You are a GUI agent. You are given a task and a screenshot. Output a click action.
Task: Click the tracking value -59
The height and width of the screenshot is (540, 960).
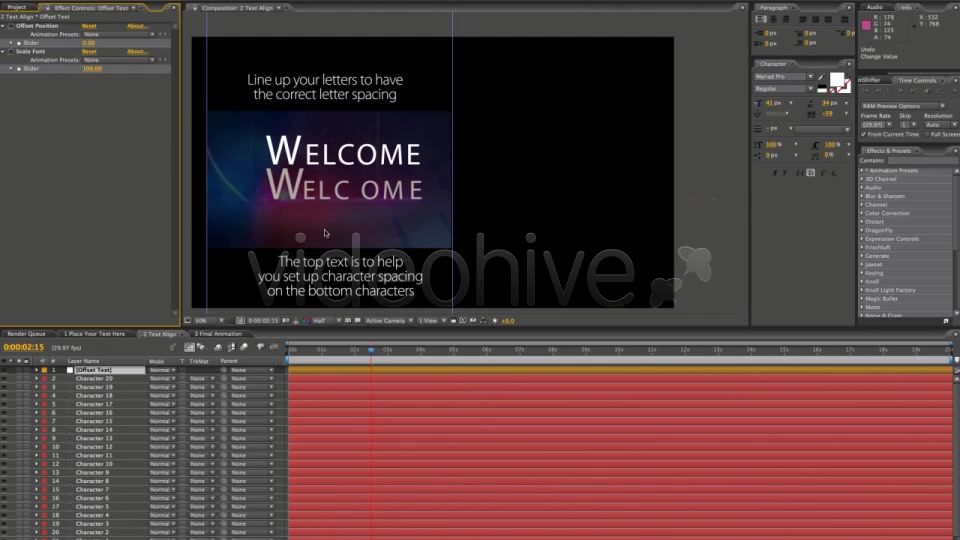coord(828,114)
